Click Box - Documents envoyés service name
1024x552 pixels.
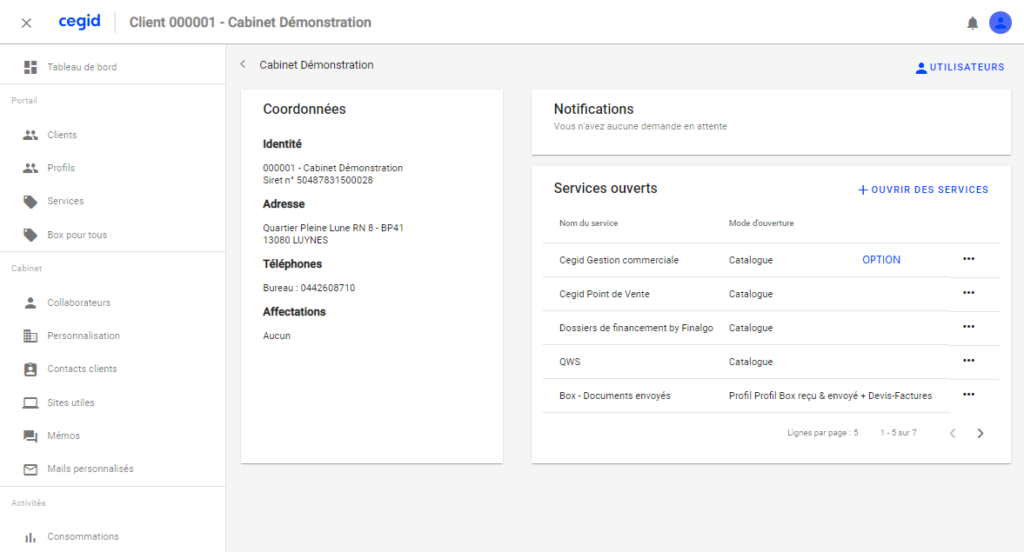(615, 396)
